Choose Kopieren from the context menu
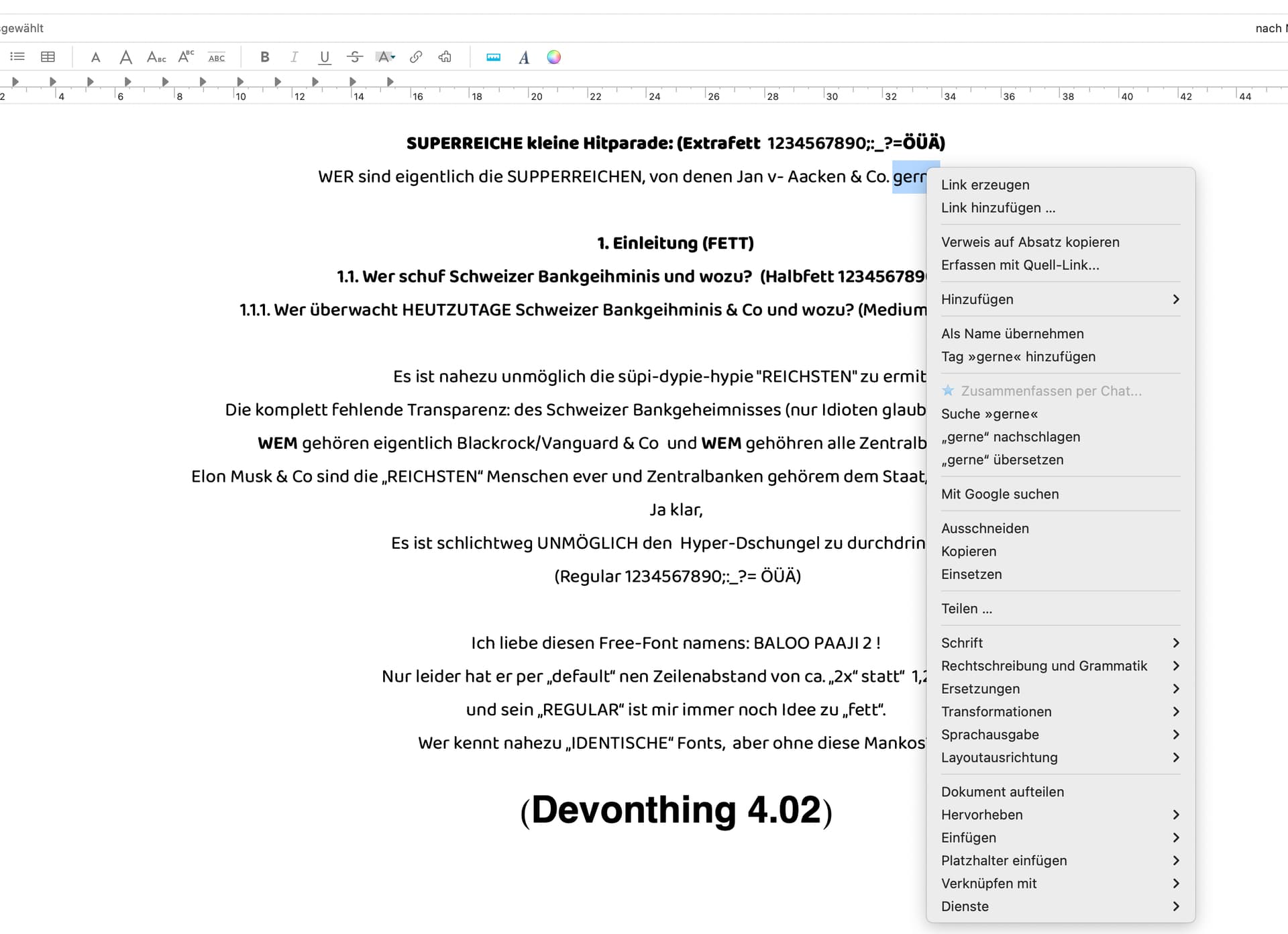This screenshot has width=1288, height=934. click(x=969, y=551)
